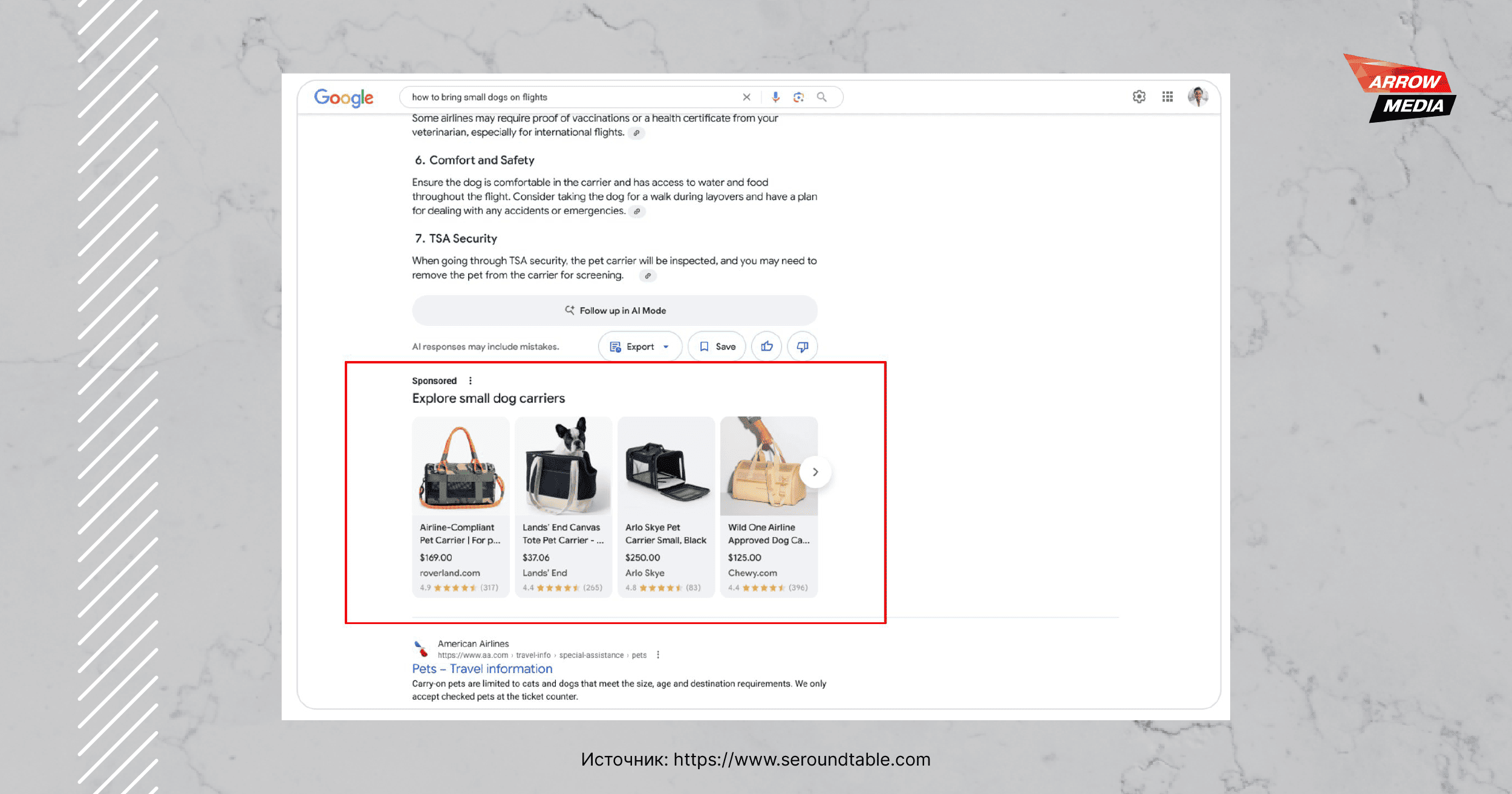Open three-dot menu next to American Airlines URL
1512x794 pixels.
[658, 655]
